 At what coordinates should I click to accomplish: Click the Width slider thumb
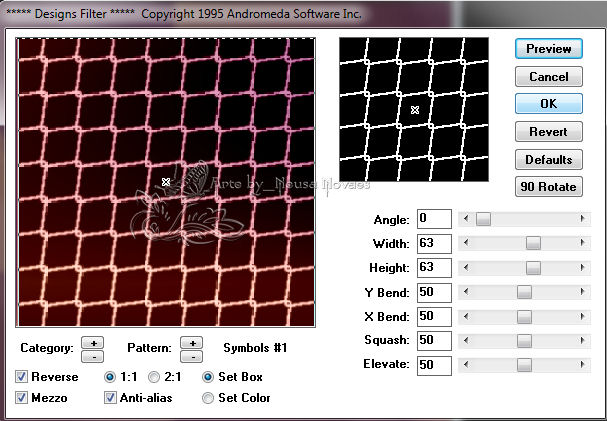pyautogui.click(x=533, y=243)
